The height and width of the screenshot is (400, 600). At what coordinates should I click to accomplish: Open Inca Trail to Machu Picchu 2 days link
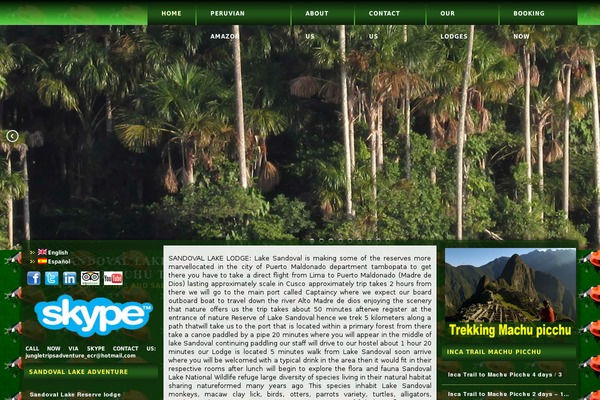pyautogui.click(x=508, y=394)
